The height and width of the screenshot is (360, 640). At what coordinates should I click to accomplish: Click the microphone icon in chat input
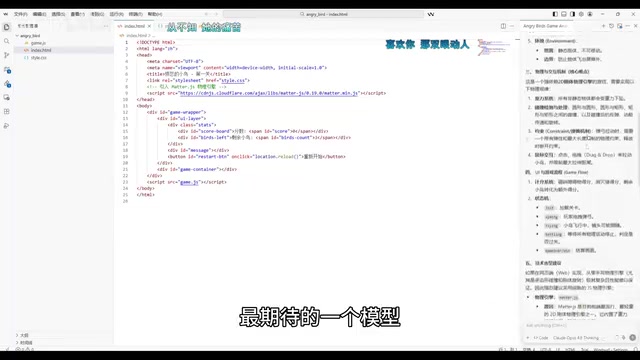point(624,337)
